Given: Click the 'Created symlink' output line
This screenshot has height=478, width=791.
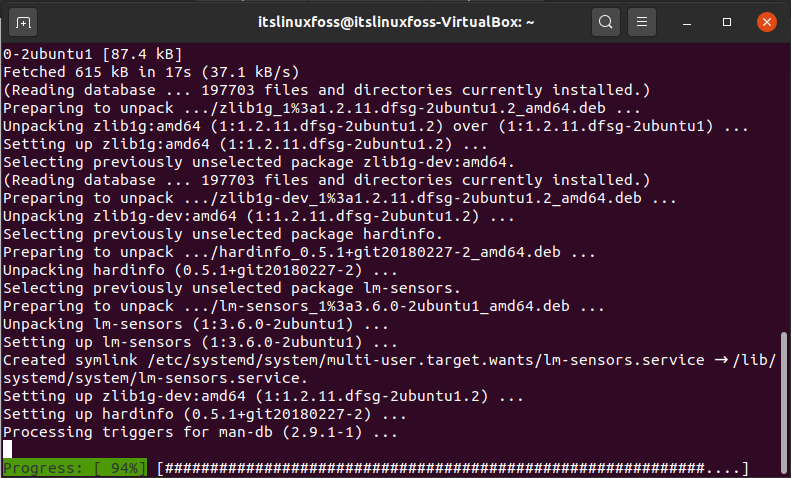Looking at the screenshot, I should (x=389, y=369).
